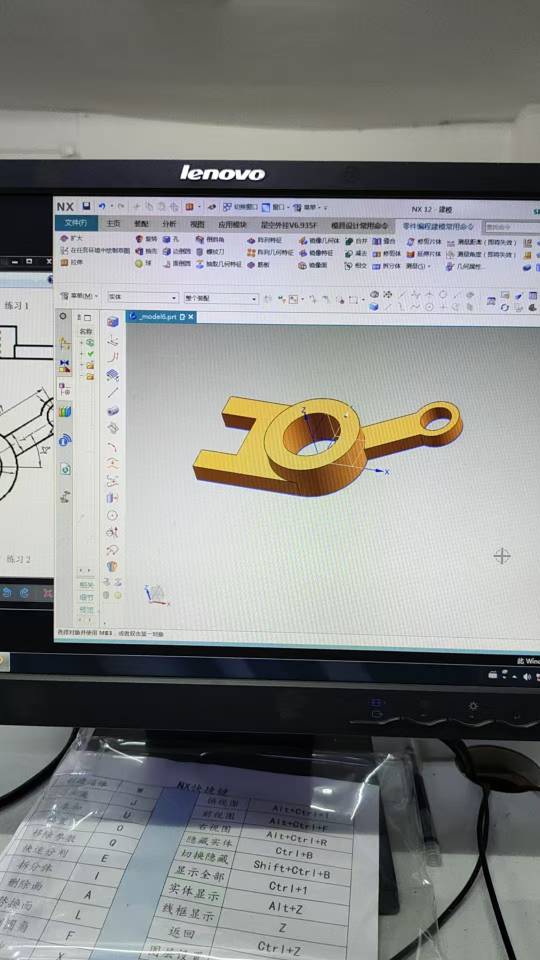
Task: Switch to the 分析 ribbon tab
Action: point(170,223)
